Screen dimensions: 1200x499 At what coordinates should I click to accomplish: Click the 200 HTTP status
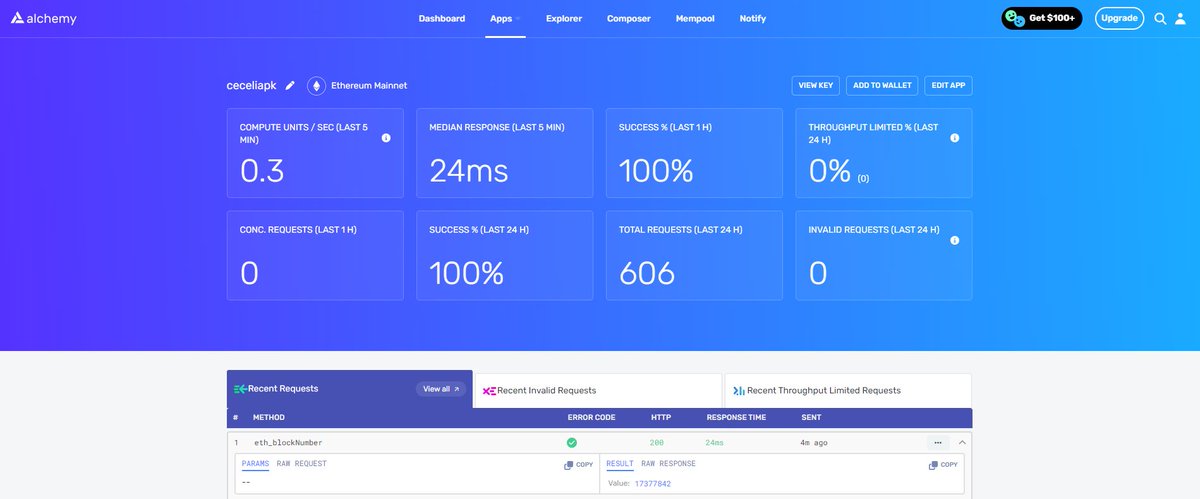coord(657,442)
